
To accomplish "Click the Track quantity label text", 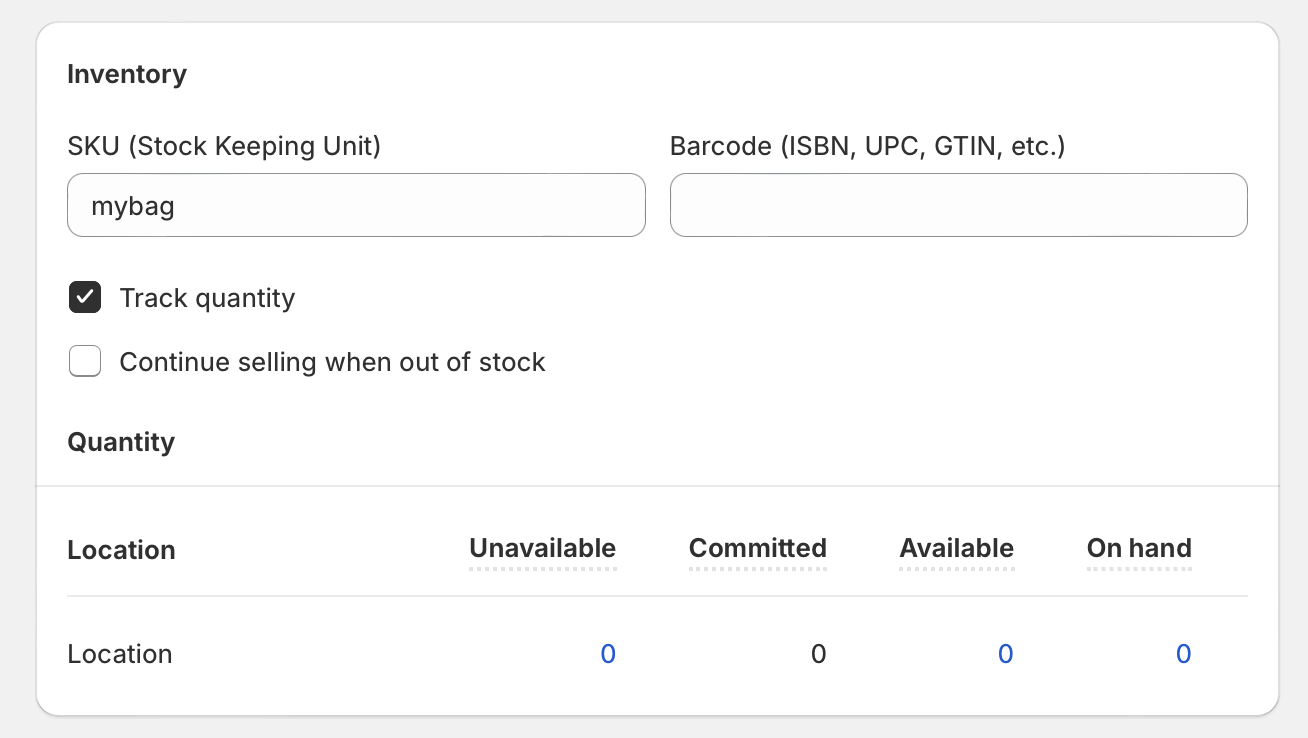I will tap(207, 298).
